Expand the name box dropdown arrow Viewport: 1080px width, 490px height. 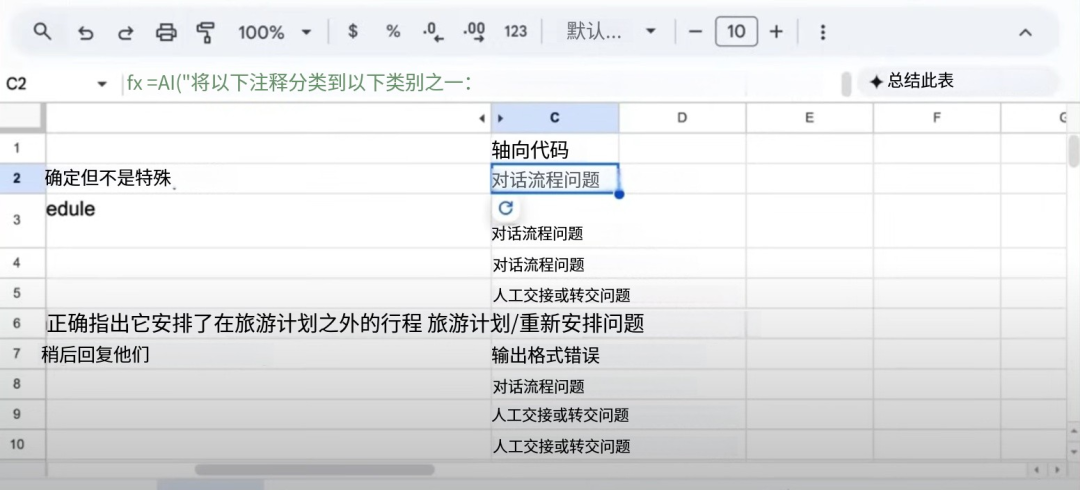click(101, 84)
